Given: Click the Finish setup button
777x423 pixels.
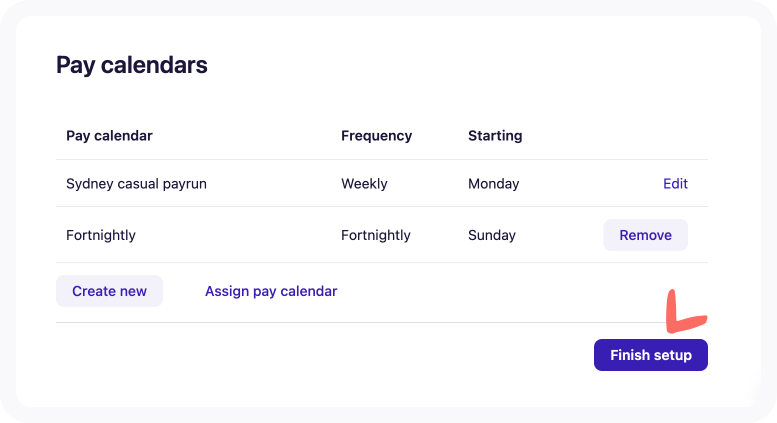Looking at the screenshot, I should click(650, 356).
